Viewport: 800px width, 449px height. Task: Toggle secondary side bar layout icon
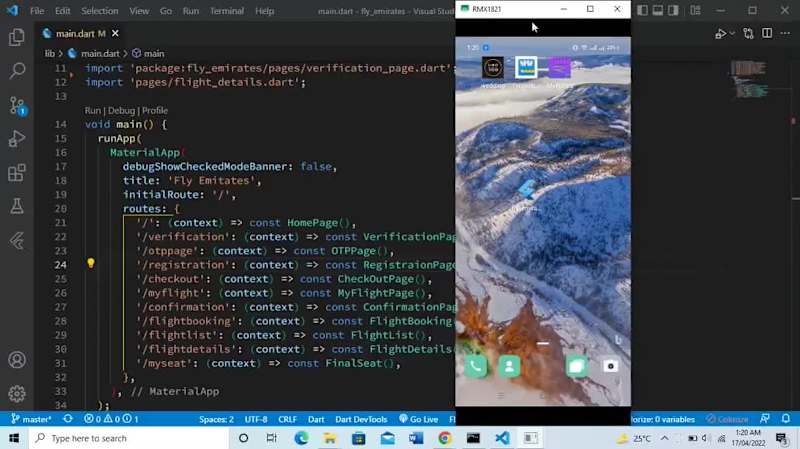tap(673, 10)
